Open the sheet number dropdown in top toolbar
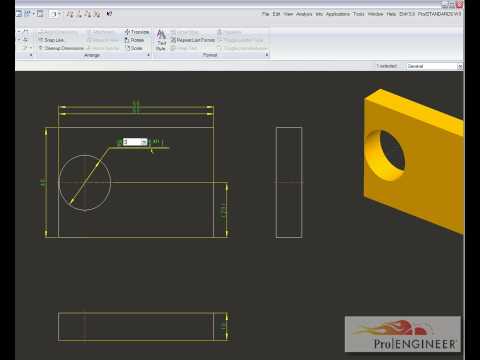The image size is (480, 360). pyautogui.click(x=55, y=14)
